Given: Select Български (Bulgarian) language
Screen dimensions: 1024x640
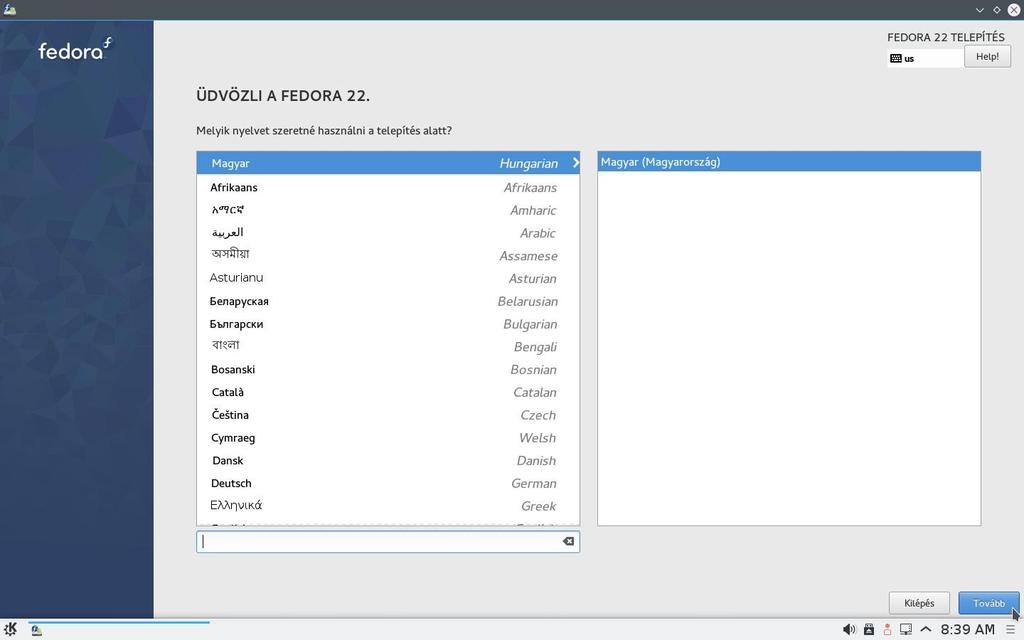Looking at the screenshot, I should (x=388, y=325).
